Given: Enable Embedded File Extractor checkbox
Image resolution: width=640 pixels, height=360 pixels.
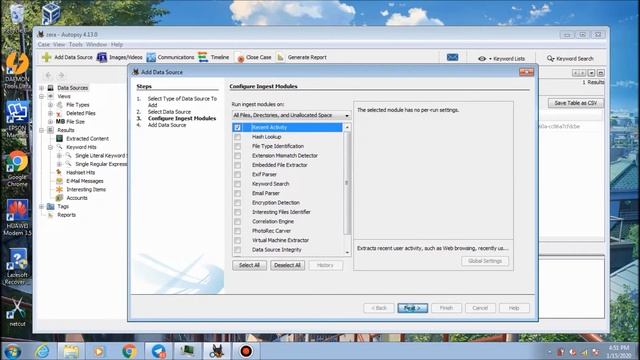Looking at the screenshot, I should [x=238, y=165].
